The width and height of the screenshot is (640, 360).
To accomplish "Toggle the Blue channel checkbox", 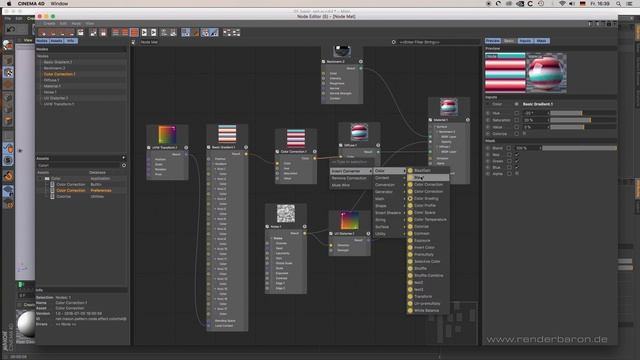I will tap(517, 167).
